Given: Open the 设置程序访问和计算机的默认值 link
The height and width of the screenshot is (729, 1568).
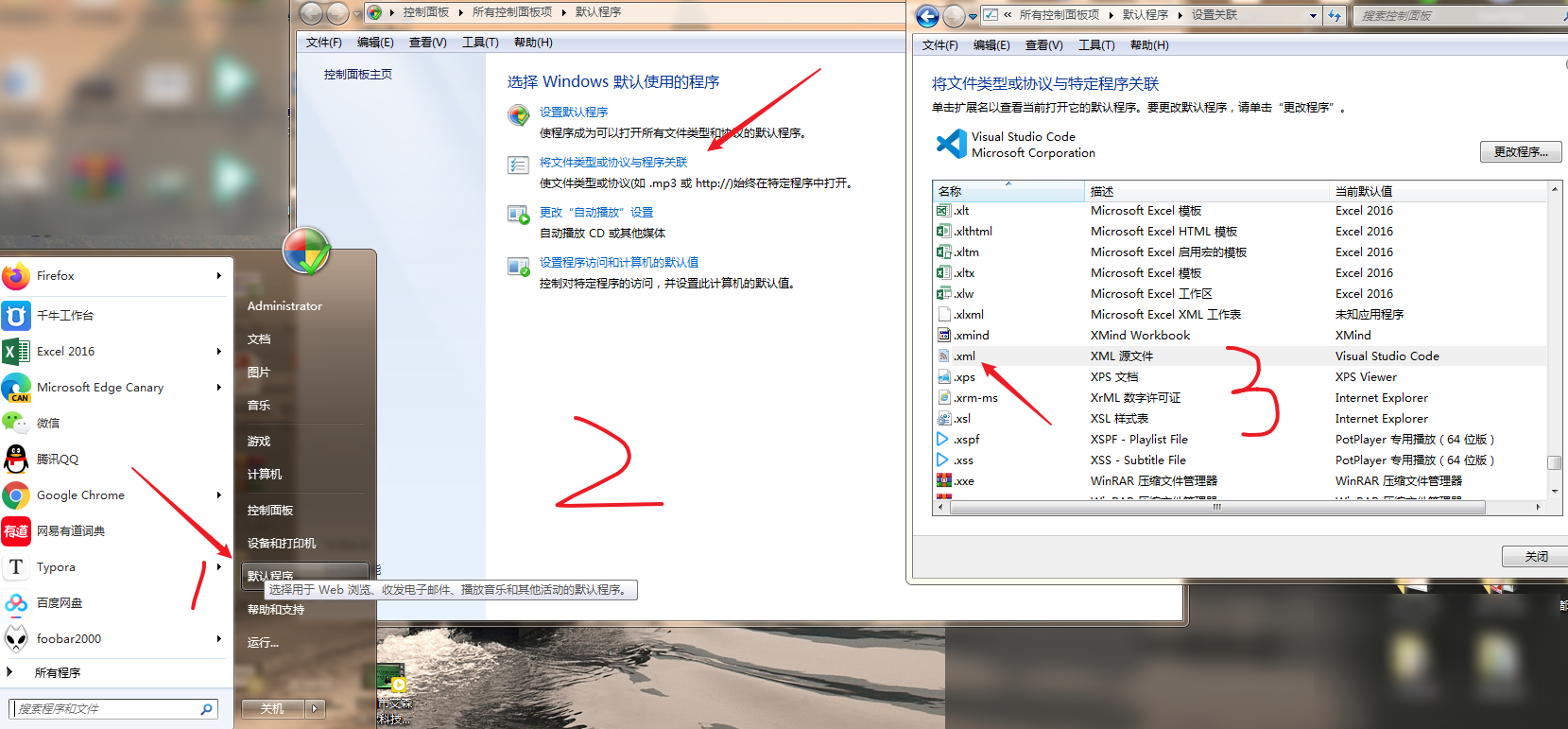Looking at the screenshot, I should (619, 263).
